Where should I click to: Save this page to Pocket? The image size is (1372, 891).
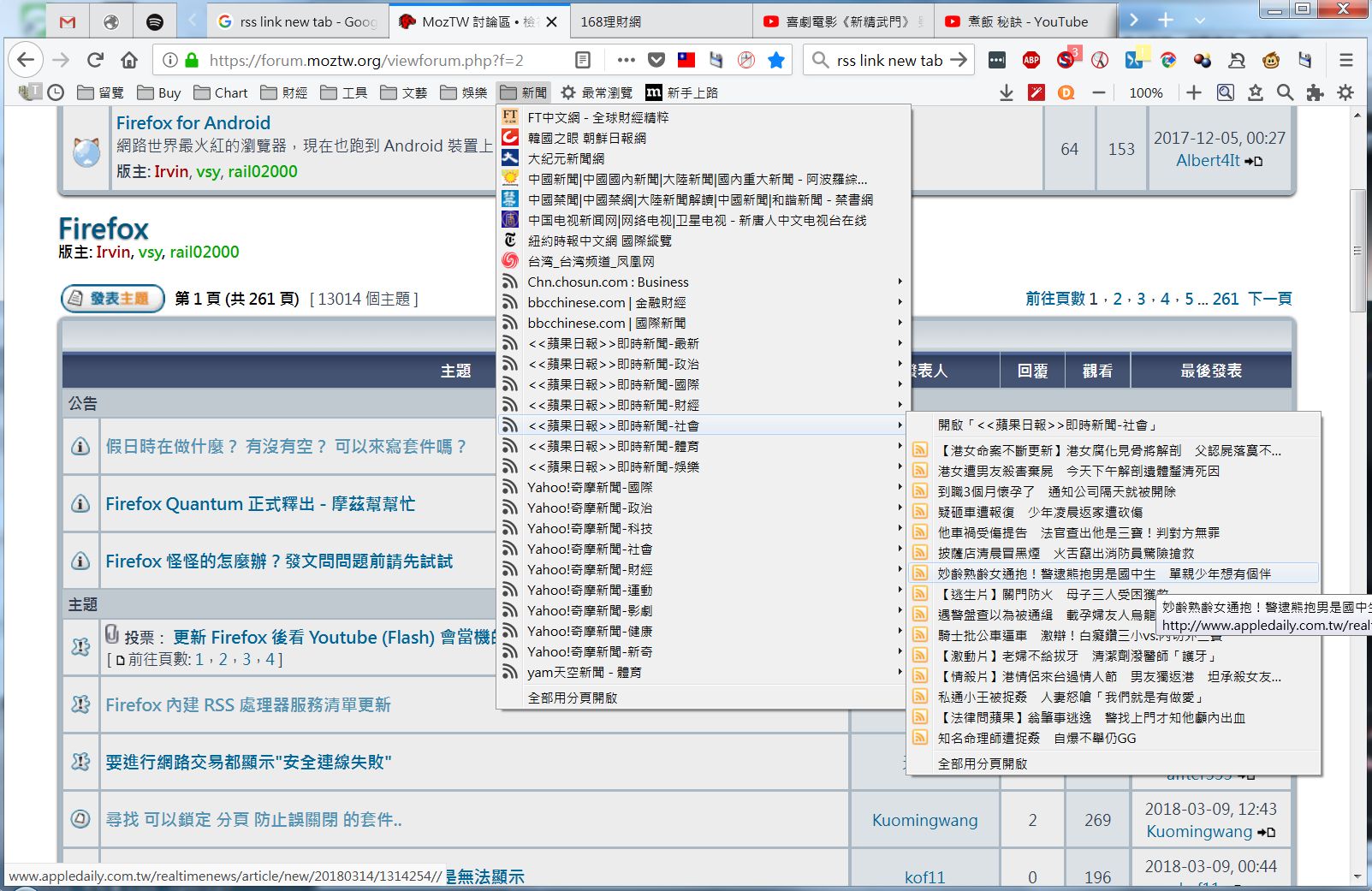pos(656,60)
